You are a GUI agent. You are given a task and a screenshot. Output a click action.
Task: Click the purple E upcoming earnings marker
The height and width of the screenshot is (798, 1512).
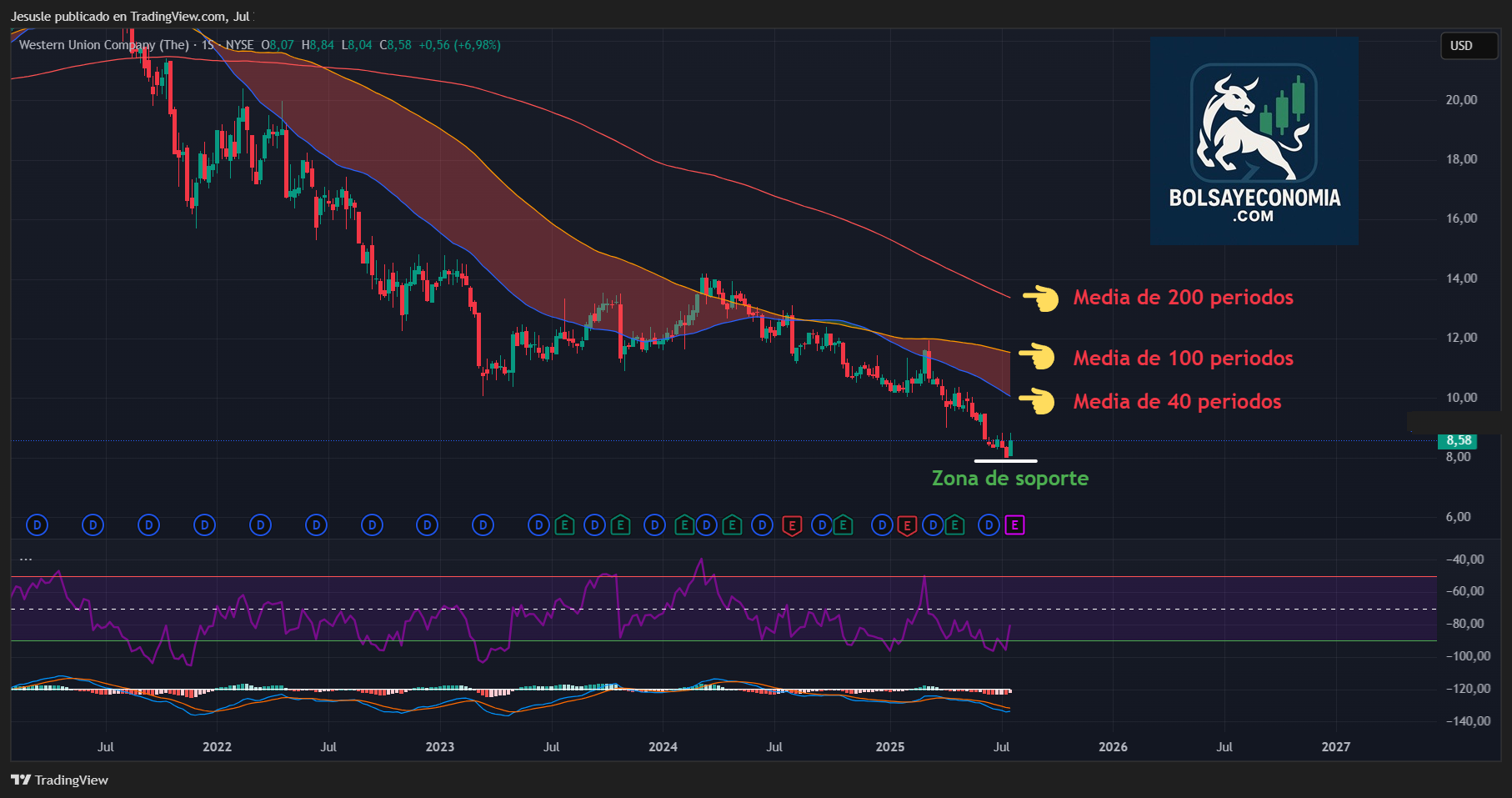pos(1014,525)
